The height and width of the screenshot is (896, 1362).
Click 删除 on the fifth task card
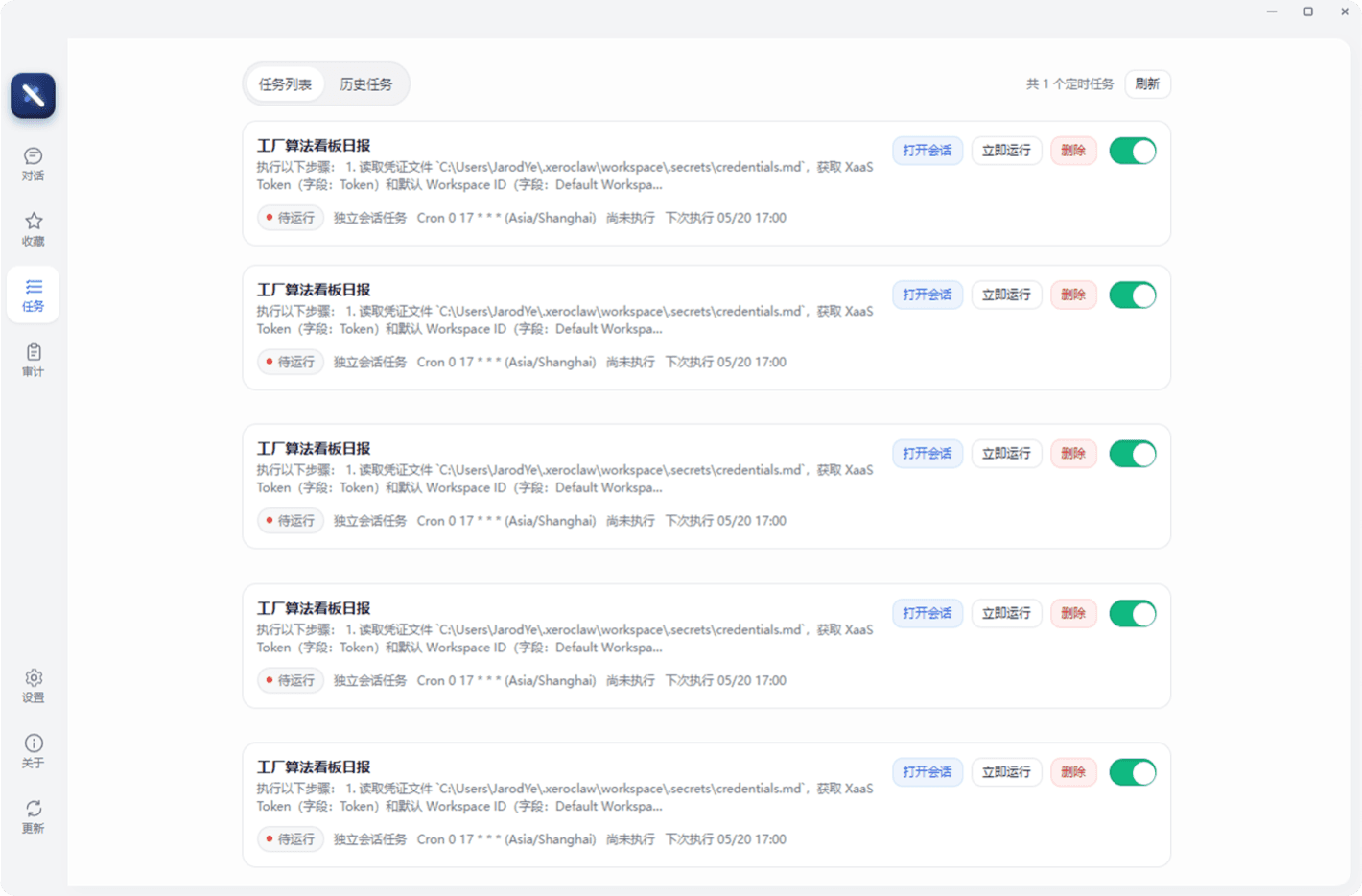pyautogui.click(x=1073, y=772)
